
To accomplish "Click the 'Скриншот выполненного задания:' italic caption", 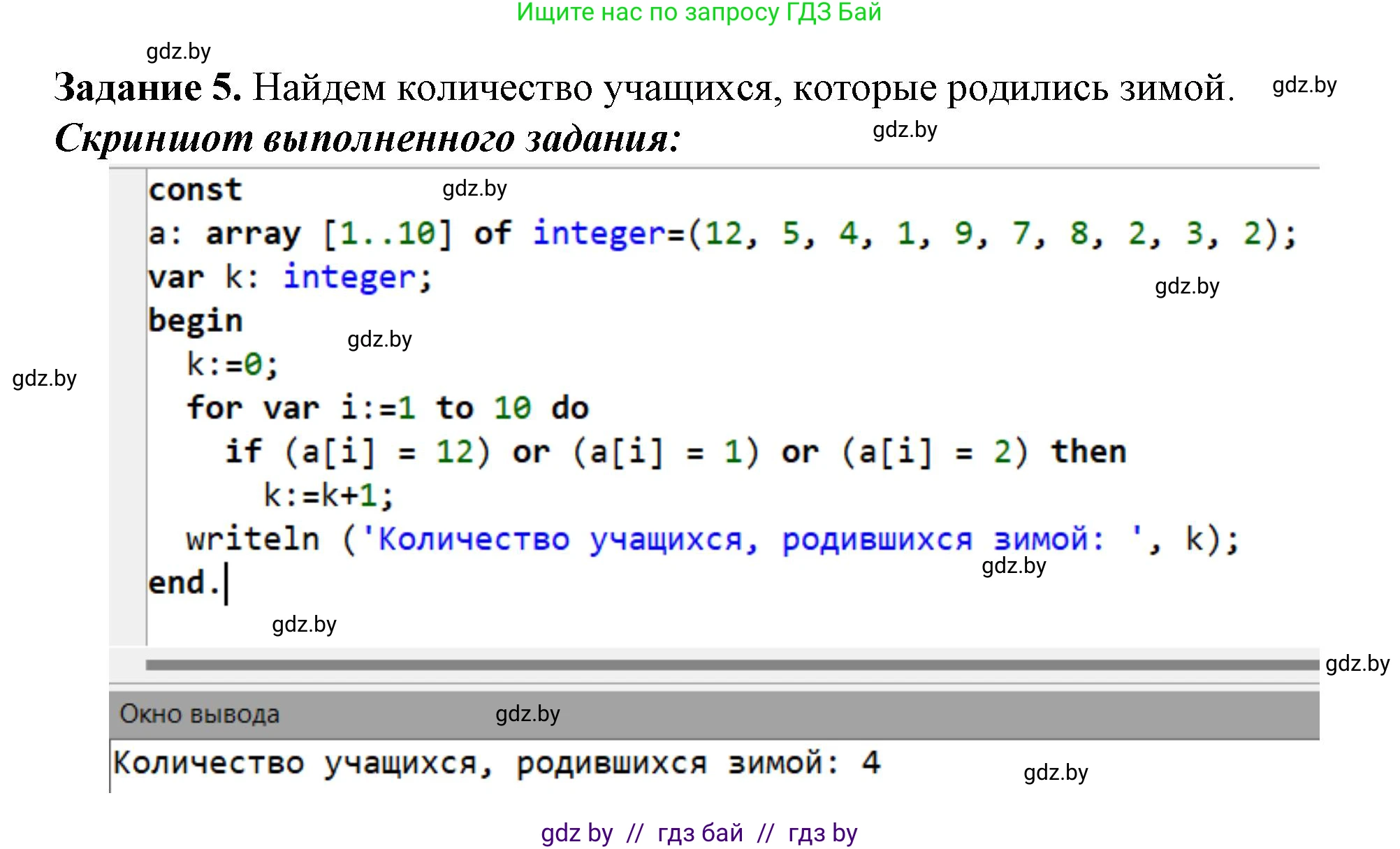I will [x=367, y=138].
